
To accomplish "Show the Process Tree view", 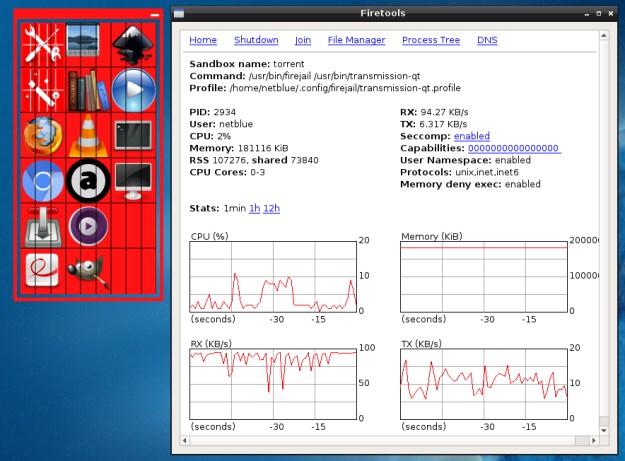I will point(430,40).
